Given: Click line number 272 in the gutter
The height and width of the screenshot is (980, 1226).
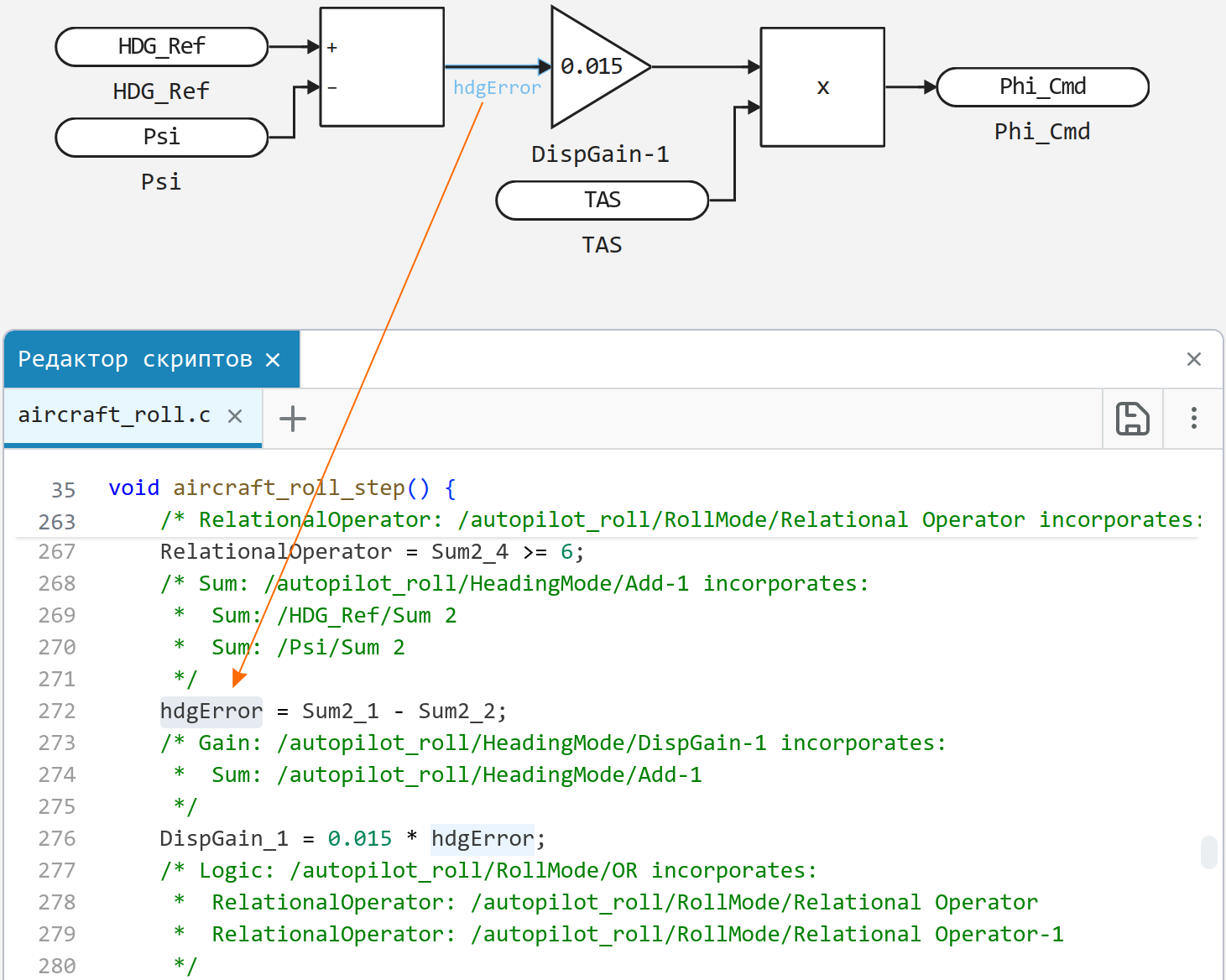Looking at the screenshot, I should click(x=57, y=712).
